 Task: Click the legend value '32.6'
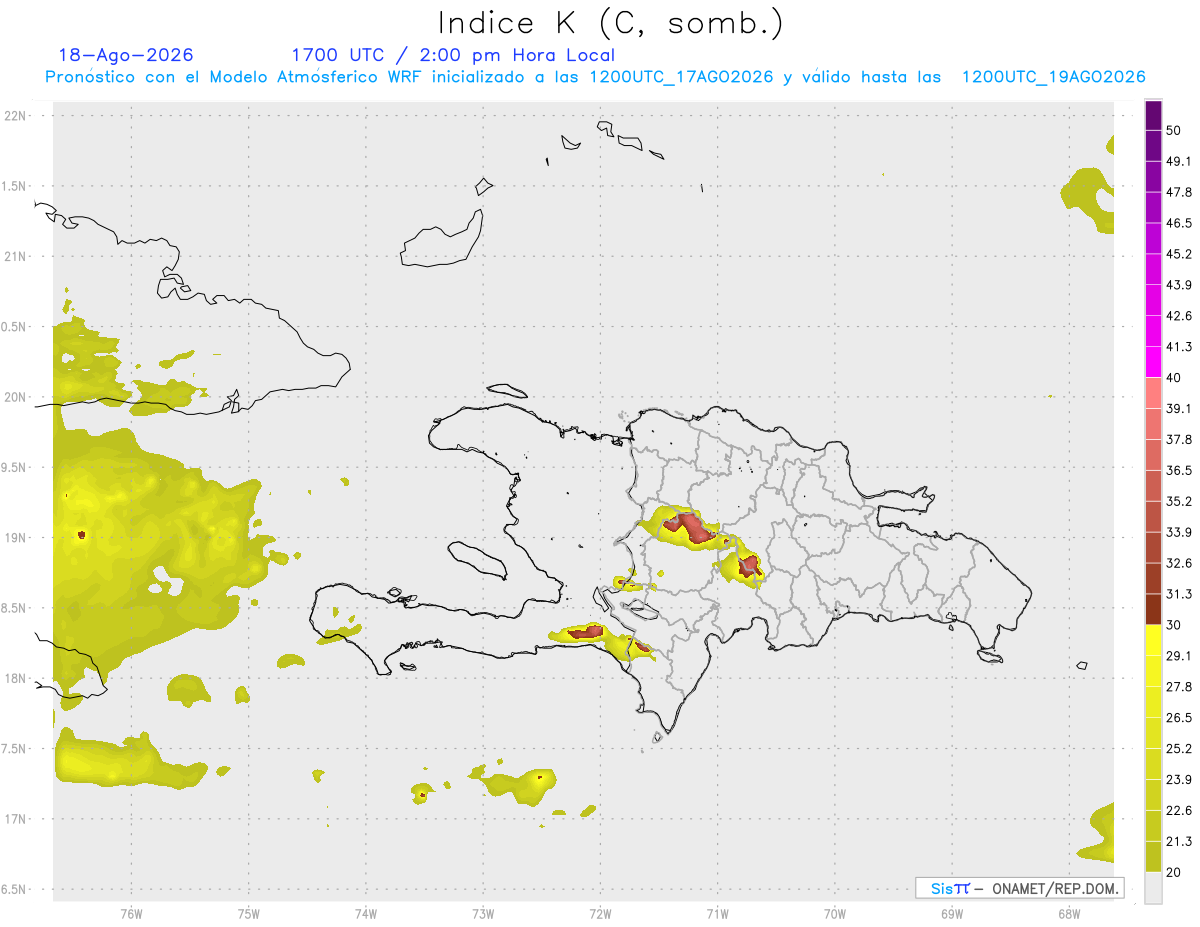click(1179, 563)
